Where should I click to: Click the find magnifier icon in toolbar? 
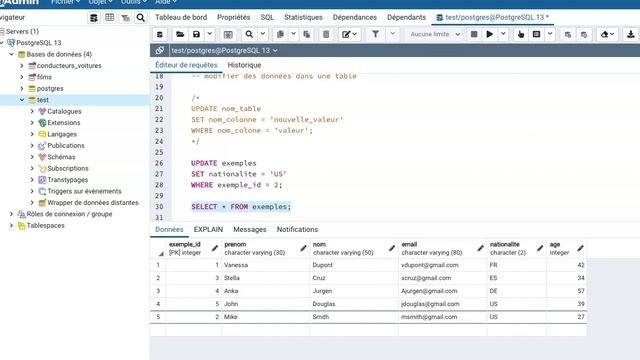tap(249, 34)
